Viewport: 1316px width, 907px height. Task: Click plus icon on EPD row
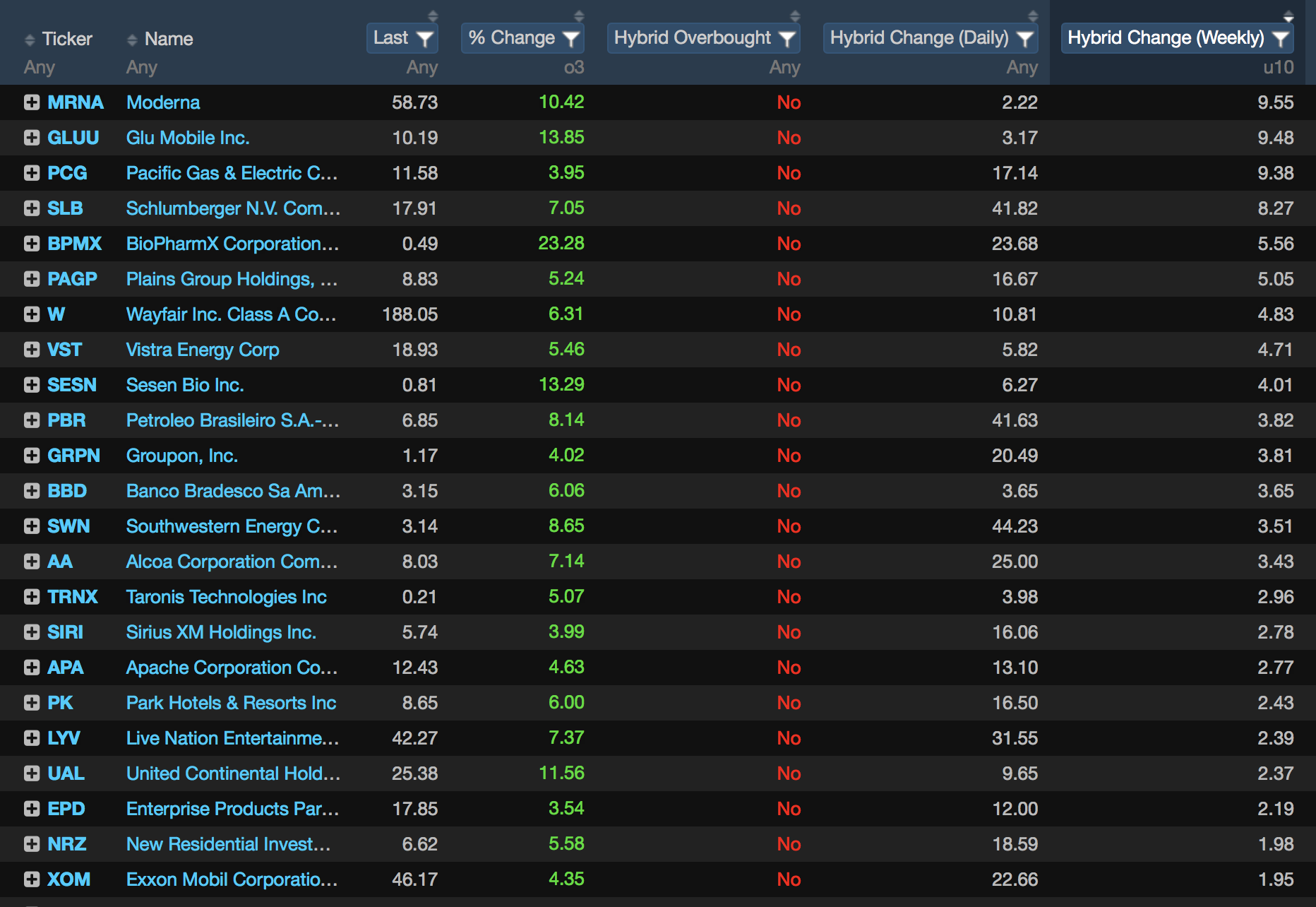coord(31,809)
